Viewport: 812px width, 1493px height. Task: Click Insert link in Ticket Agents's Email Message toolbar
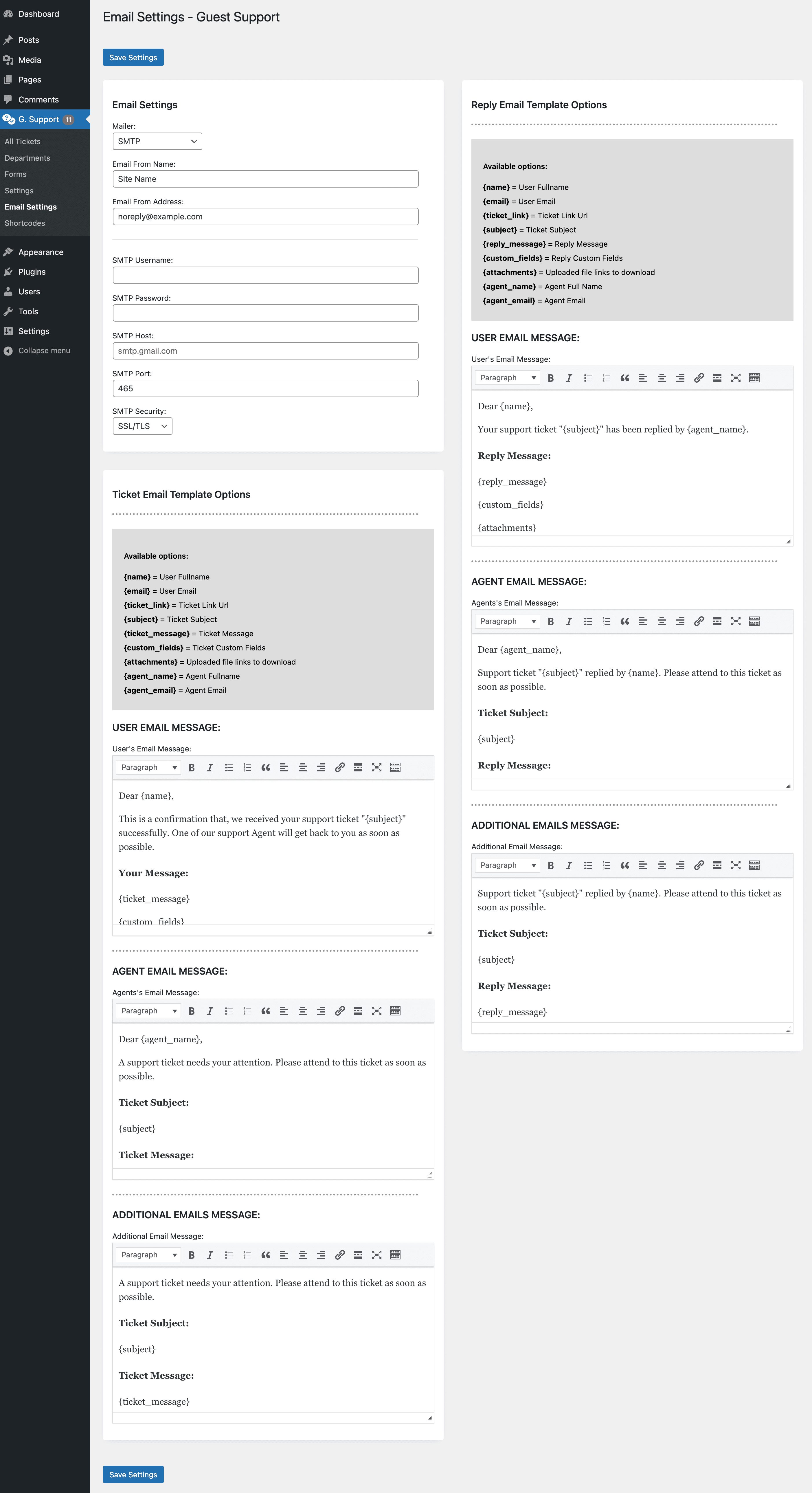point(340,1011)
